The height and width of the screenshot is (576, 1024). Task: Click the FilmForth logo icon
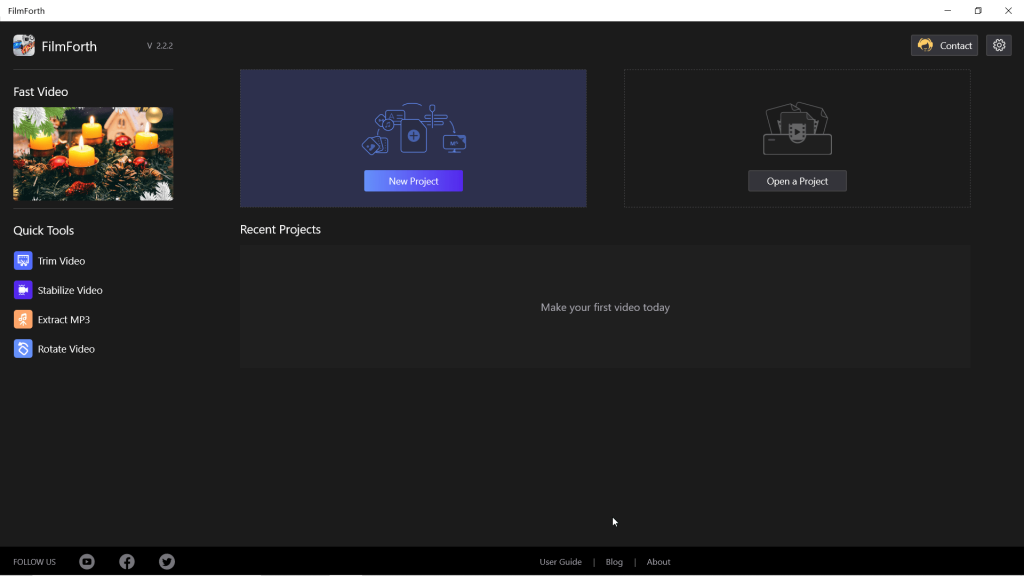[x=23, y=45]
